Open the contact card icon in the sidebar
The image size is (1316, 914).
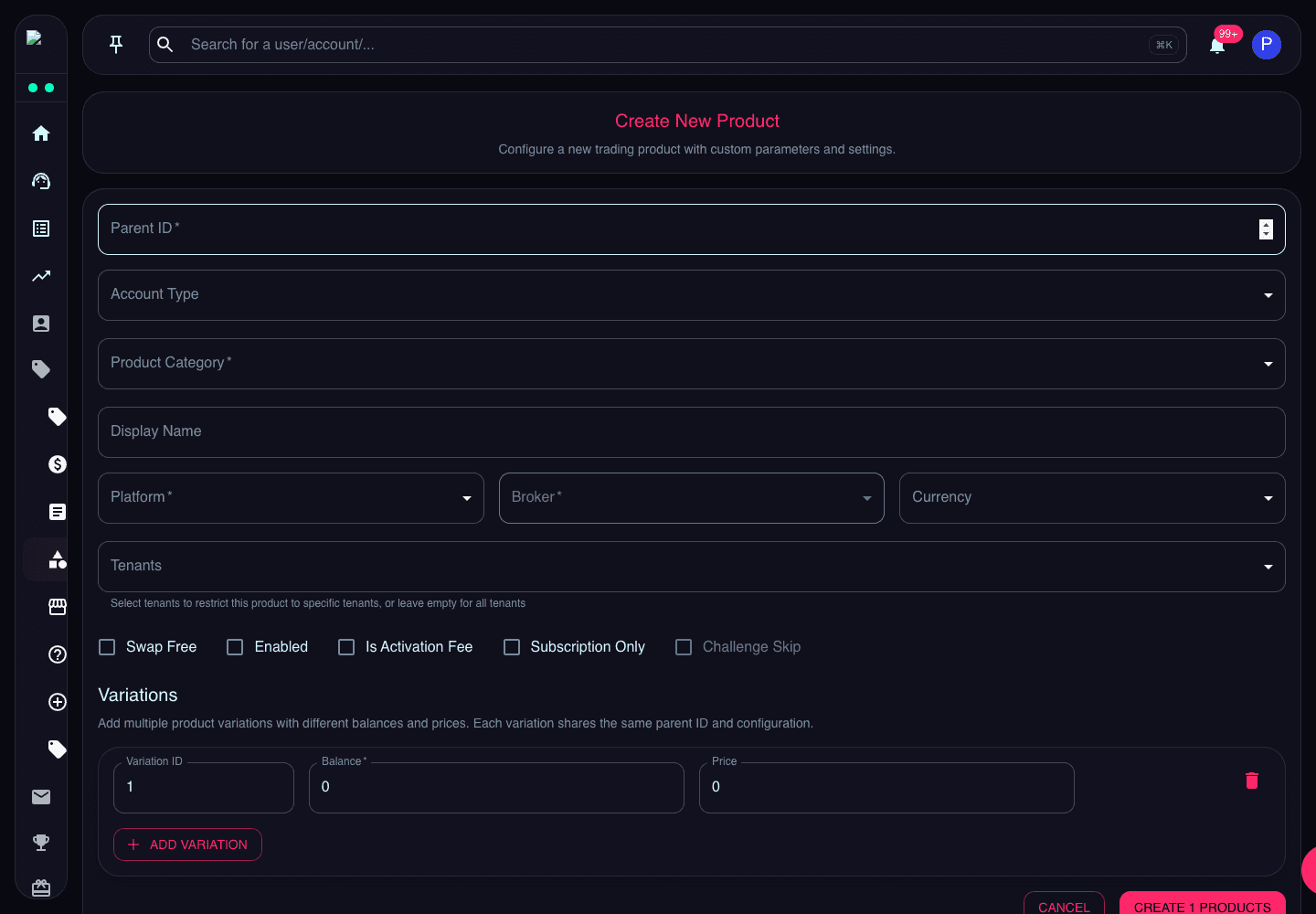(x=41, y=324)
